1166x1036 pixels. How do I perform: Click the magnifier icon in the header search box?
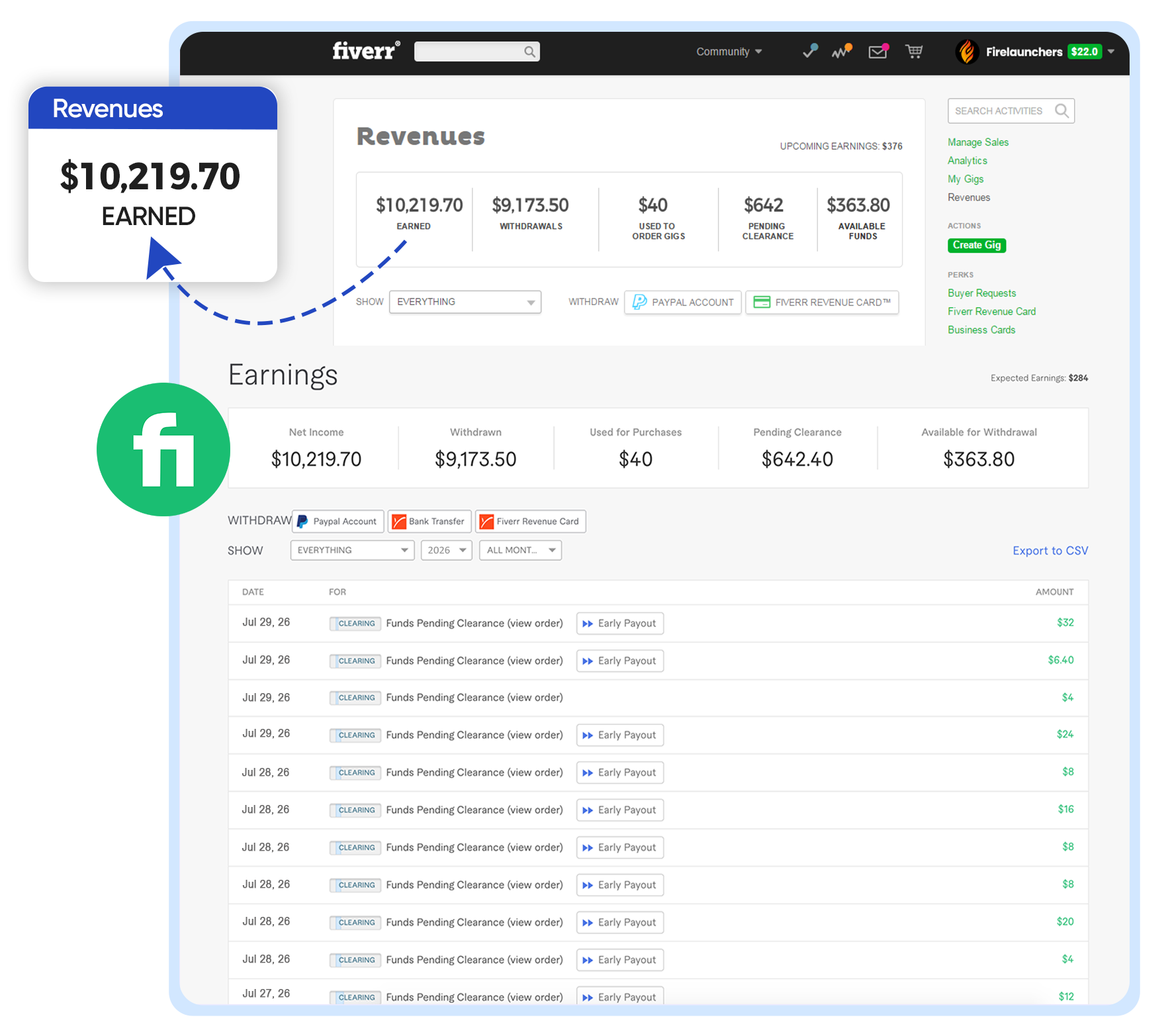pyautogui.click(x=529, y=52)
